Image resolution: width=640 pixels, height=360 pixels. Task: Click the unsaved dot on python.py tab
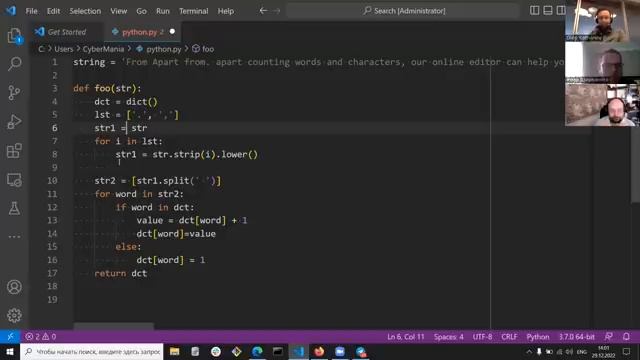coord(172,31)
